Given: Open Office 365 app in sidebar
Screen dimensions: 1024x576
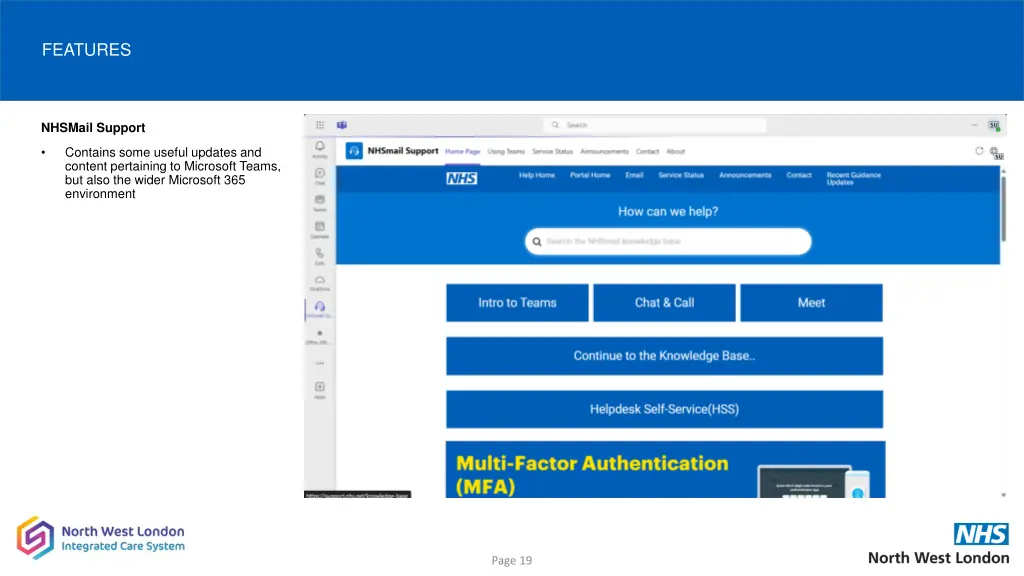Looking at the screenshot, I should (320, 336).
